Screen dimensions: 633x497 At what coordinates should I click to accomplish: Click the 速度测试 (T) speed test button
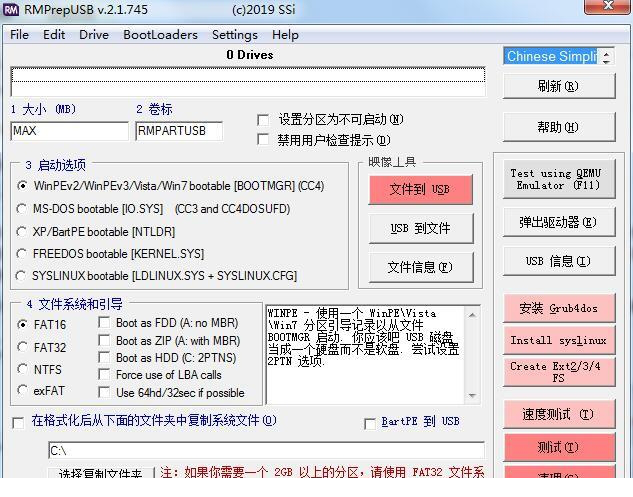tap(559, 414)
